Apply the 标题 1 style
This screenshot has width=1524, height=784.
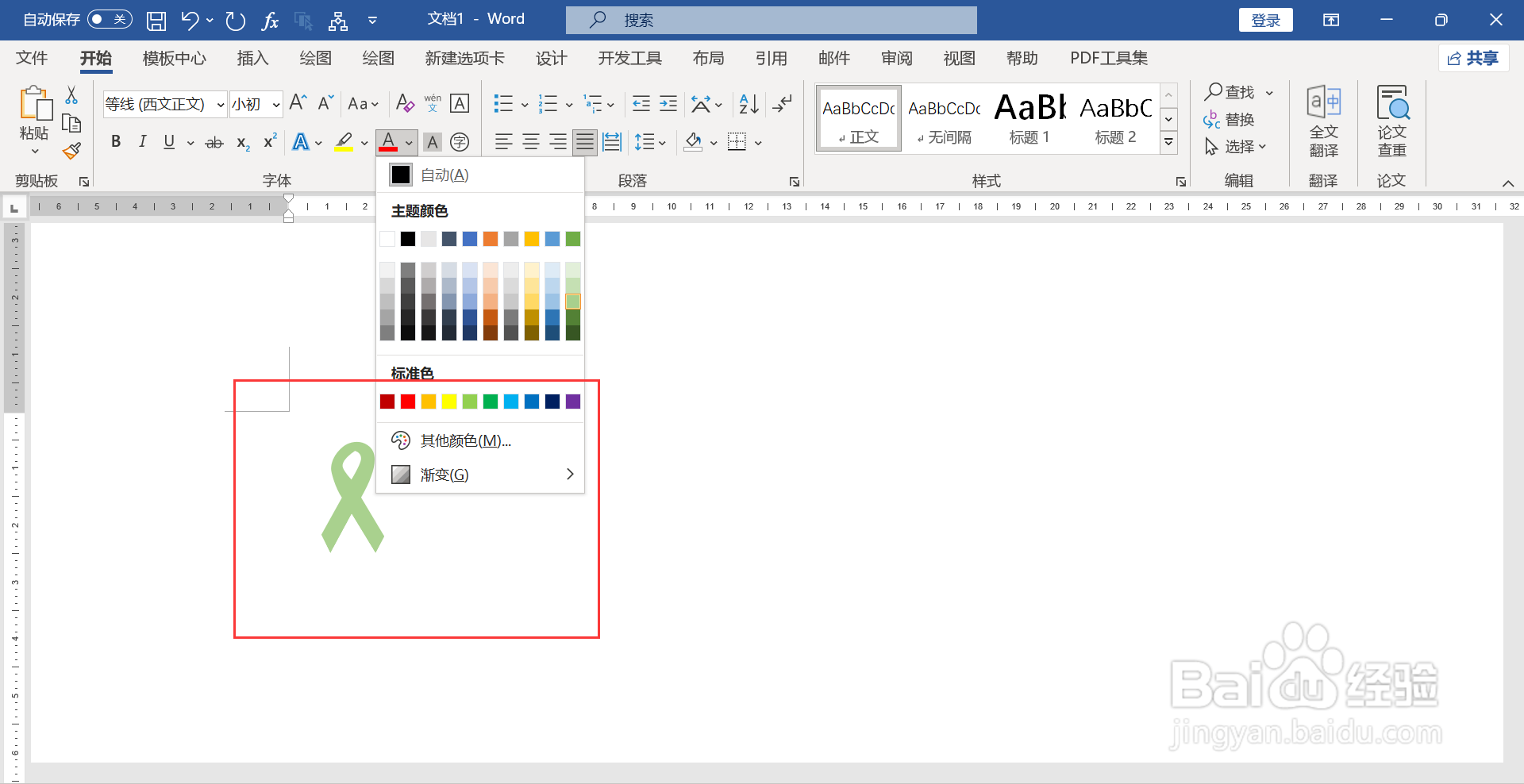(x=1029, y=117)
